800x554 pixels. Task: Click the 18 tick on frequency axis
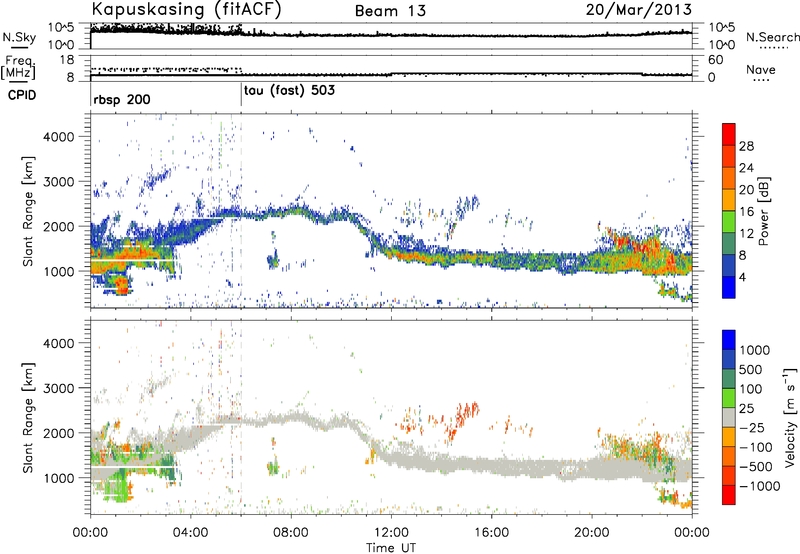click(66, 60)
